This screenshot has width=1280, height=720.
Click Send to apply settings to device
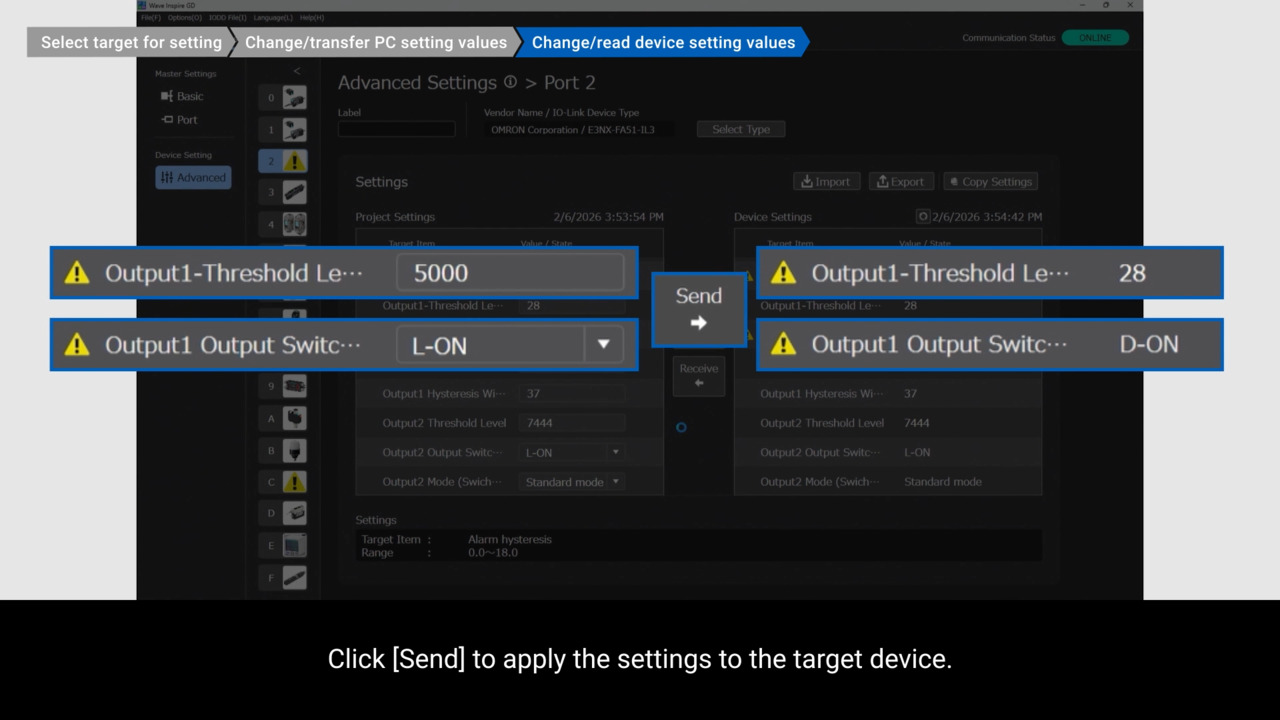[x=698, y=309]
